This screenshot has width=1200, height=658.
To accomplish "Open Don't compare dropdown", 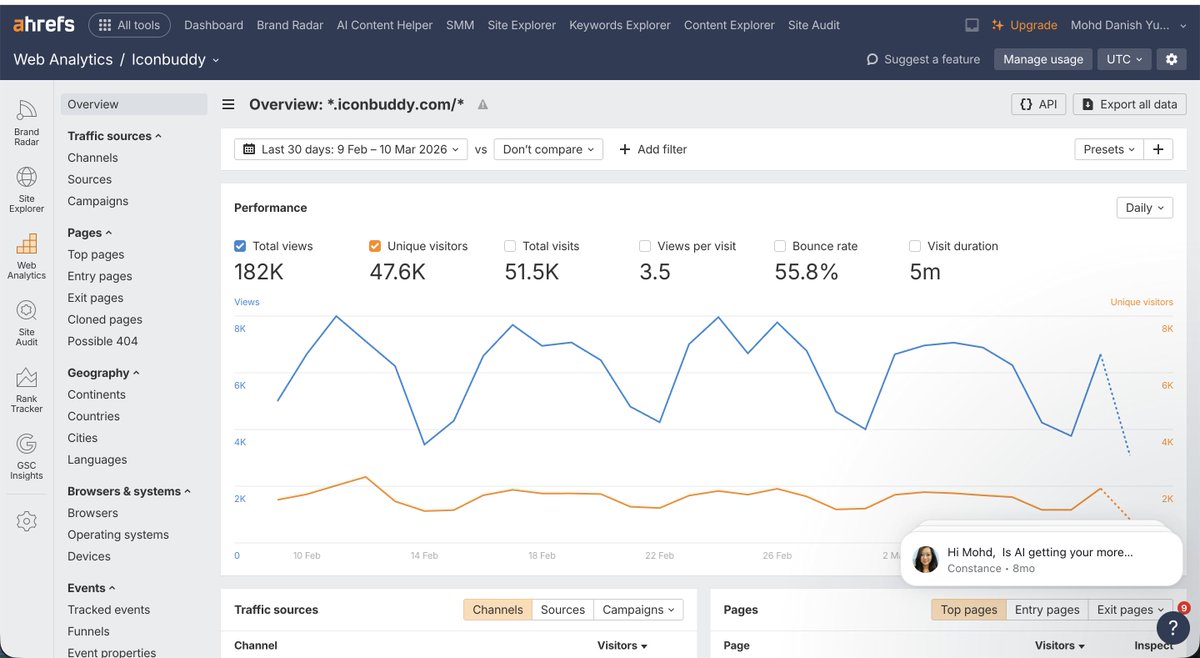I will tap(548, 149).
